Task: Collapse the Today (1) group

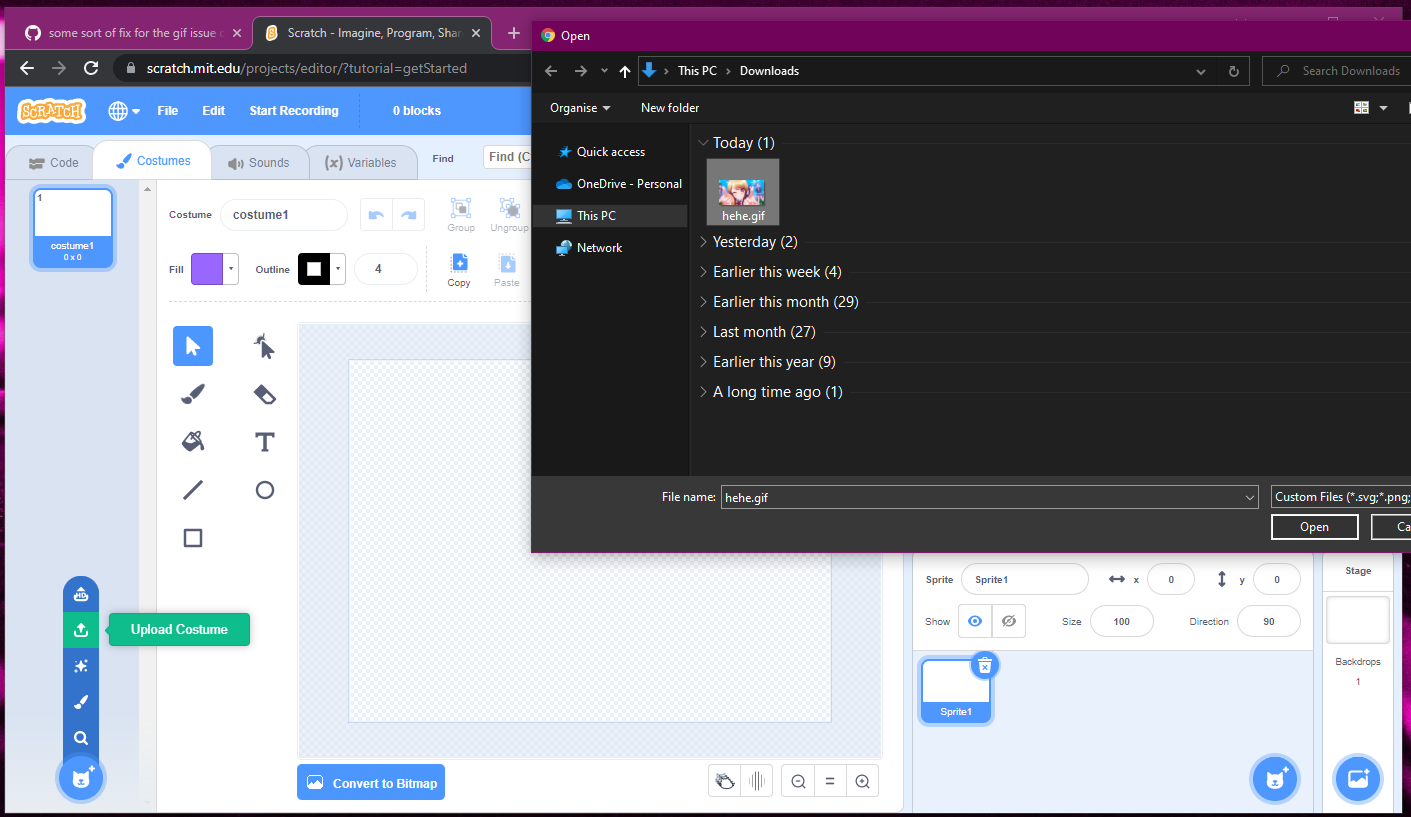Action: (x=703, y=143)
